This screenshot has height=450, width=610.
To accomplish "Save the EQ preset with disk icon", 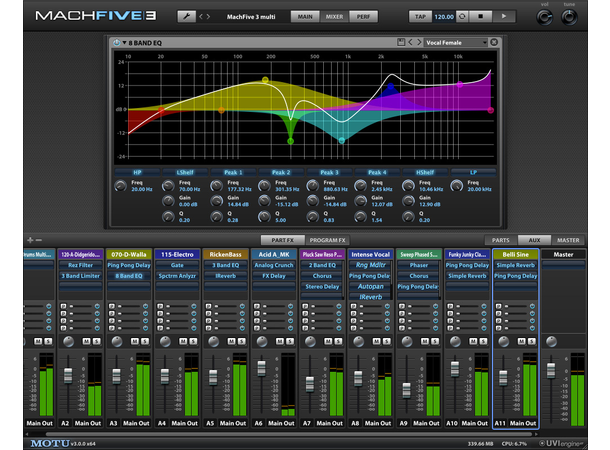I will point(401,42).
